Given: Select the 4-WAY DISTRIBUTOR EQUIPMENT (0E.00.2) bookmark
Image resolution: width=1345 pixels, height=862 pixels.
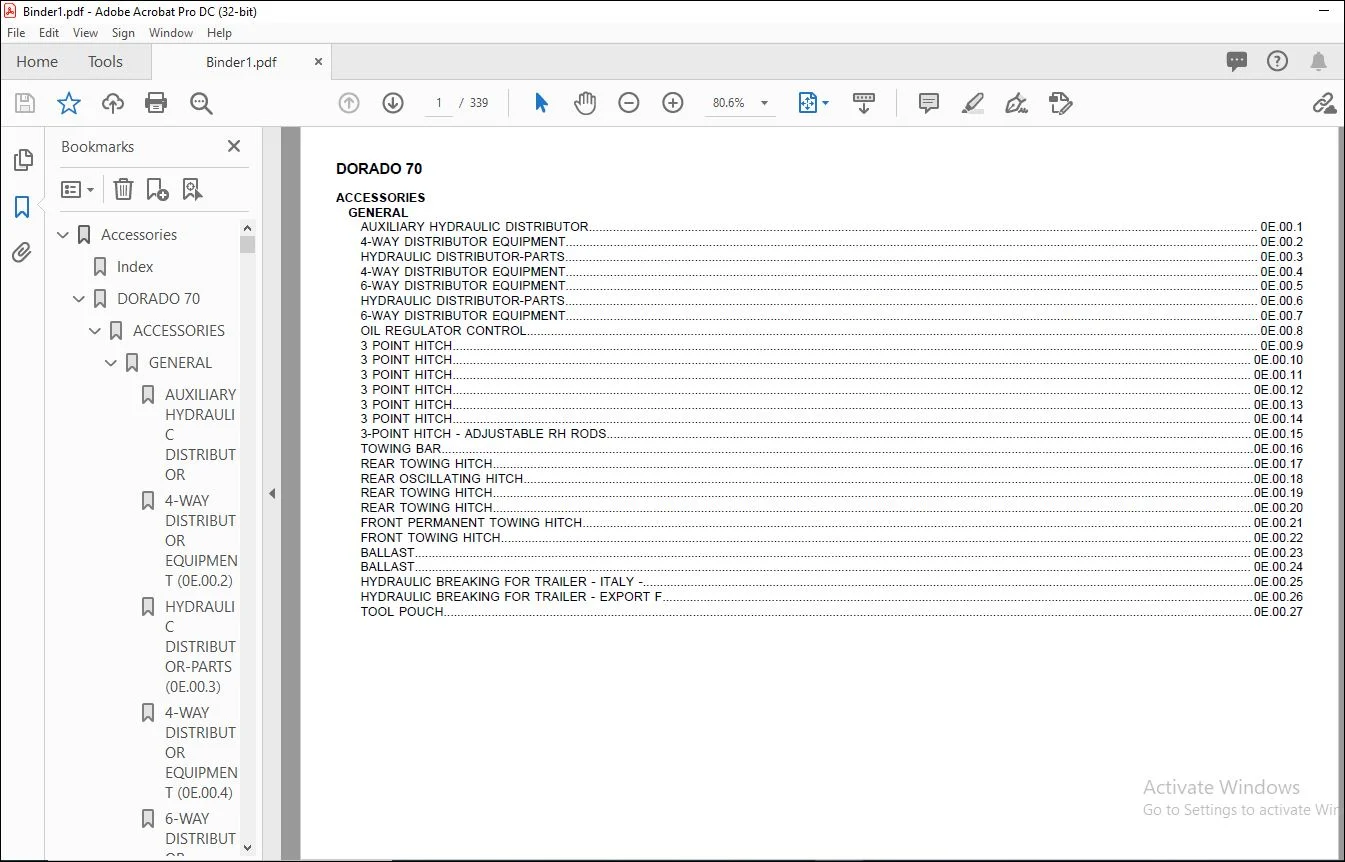Looking at the screenshot, I should pos(201,541).
